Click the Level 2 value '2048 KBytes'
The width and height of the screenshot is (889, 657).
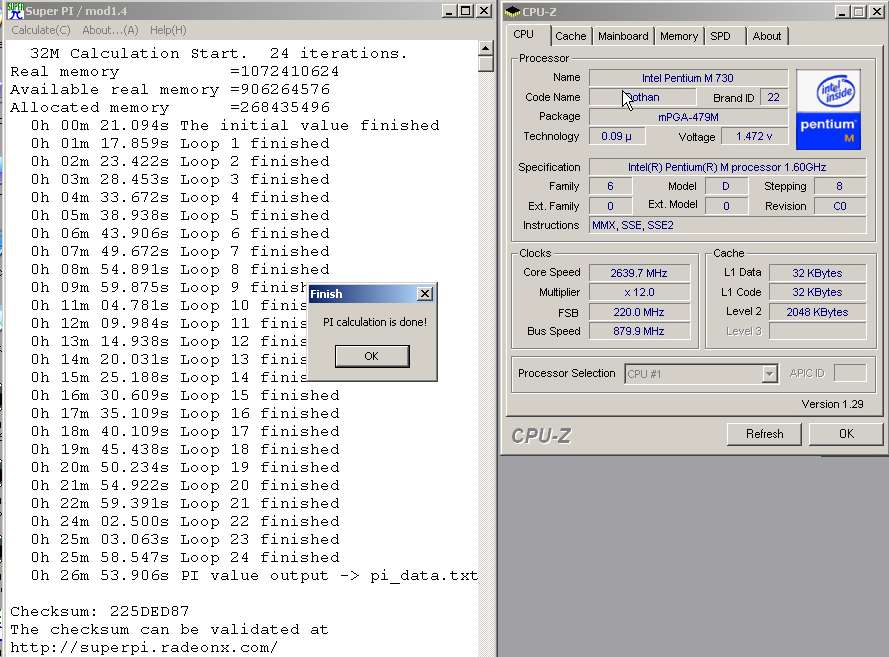pyautogui.click(x=817, y=312)
